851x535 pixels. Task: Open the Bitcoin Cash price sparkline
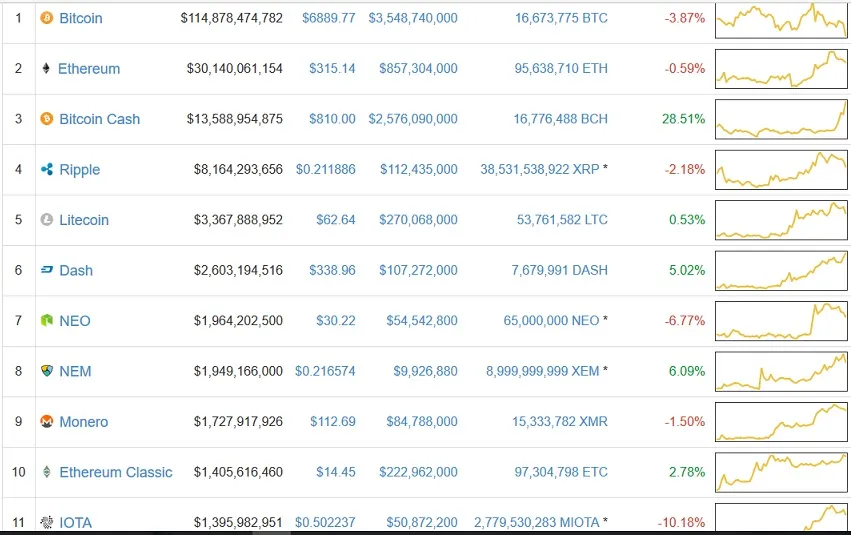click(x=781, y=119)
